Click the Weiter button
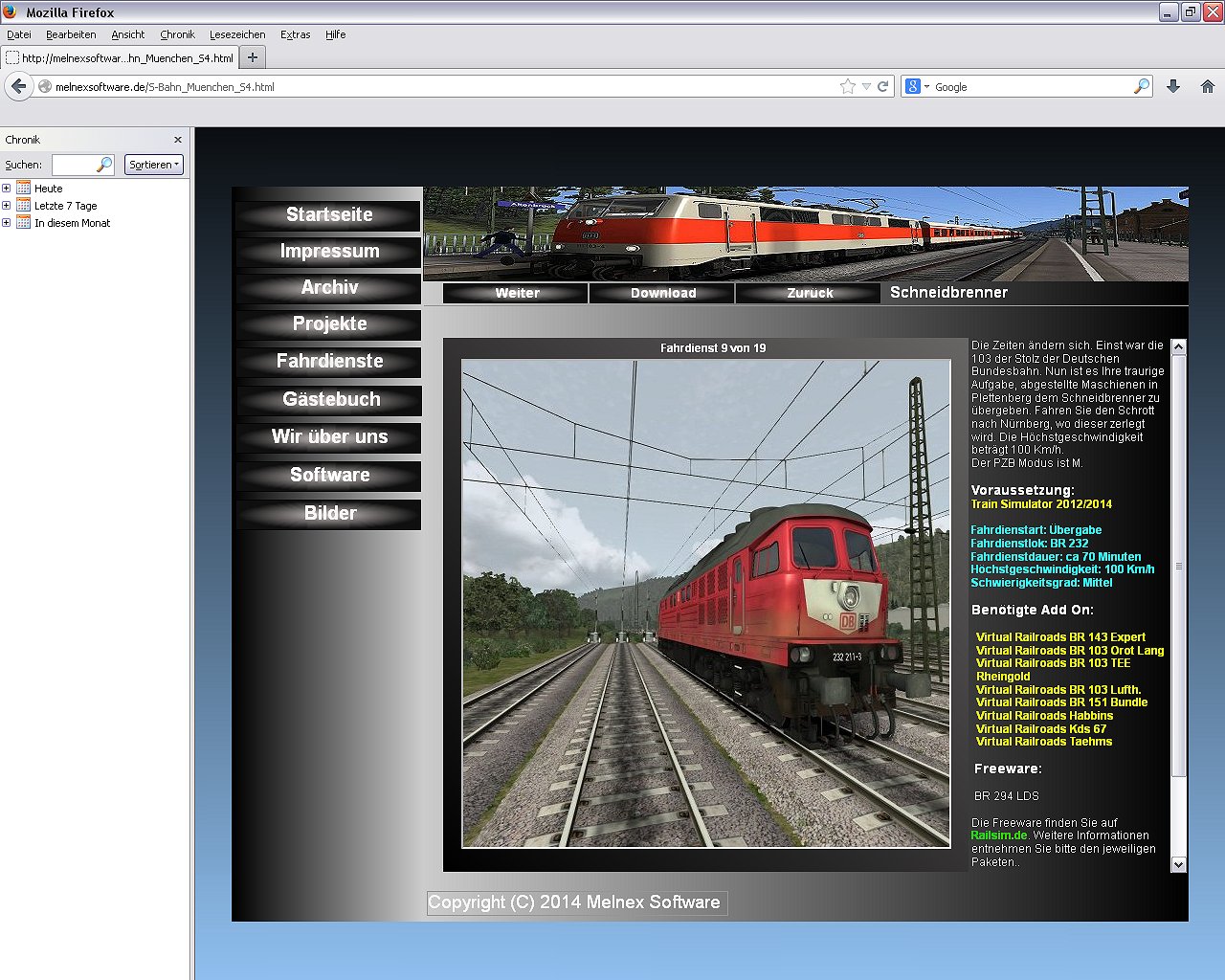This screenshot has height=980, width=1225. click(517, 293)
